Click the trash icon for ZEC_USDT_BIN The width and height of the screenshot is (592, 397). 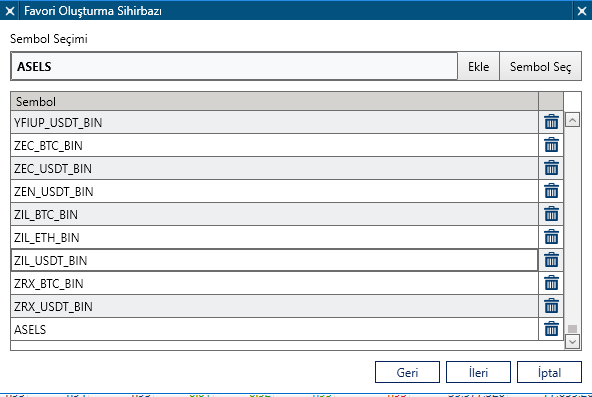pyautogui.click(x=551, y=168)
